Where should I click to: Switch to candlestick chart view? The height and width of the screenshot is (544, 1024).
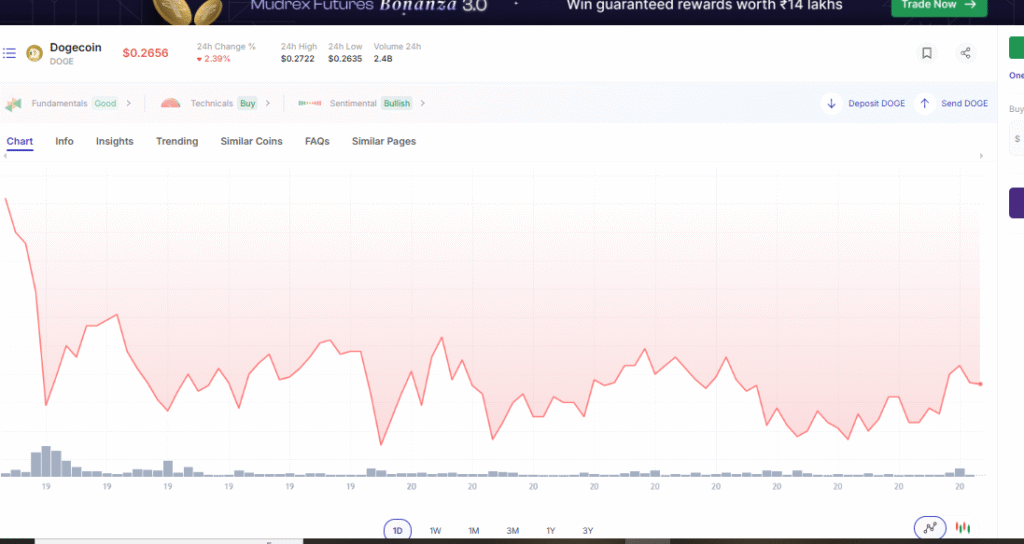pyautogui.click(x=963, y=527)
